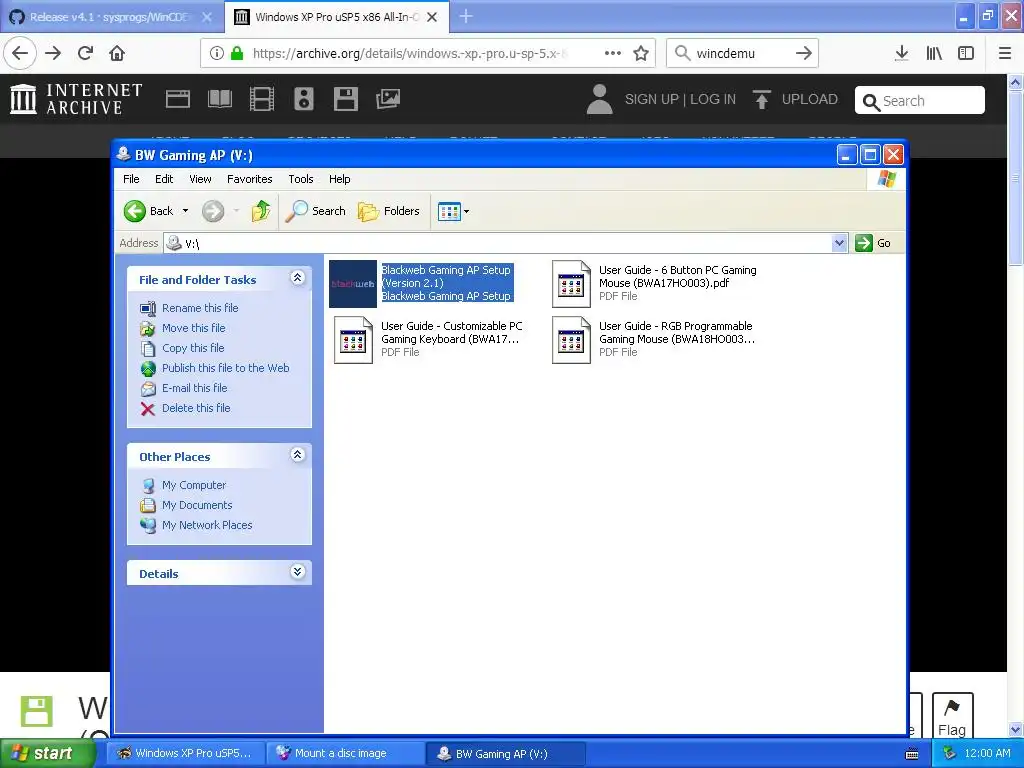Open the Edit menu in Explorer

[164, 179]
